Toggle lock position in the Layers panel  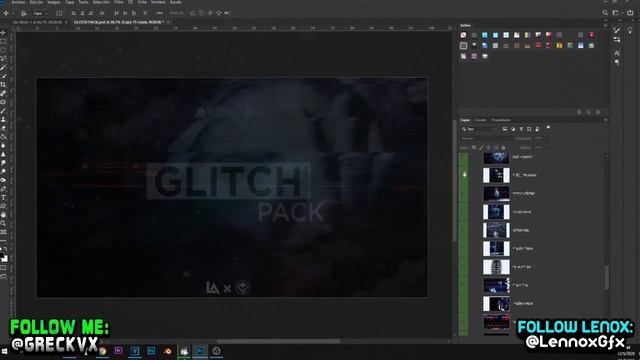[x=489, y=147]
